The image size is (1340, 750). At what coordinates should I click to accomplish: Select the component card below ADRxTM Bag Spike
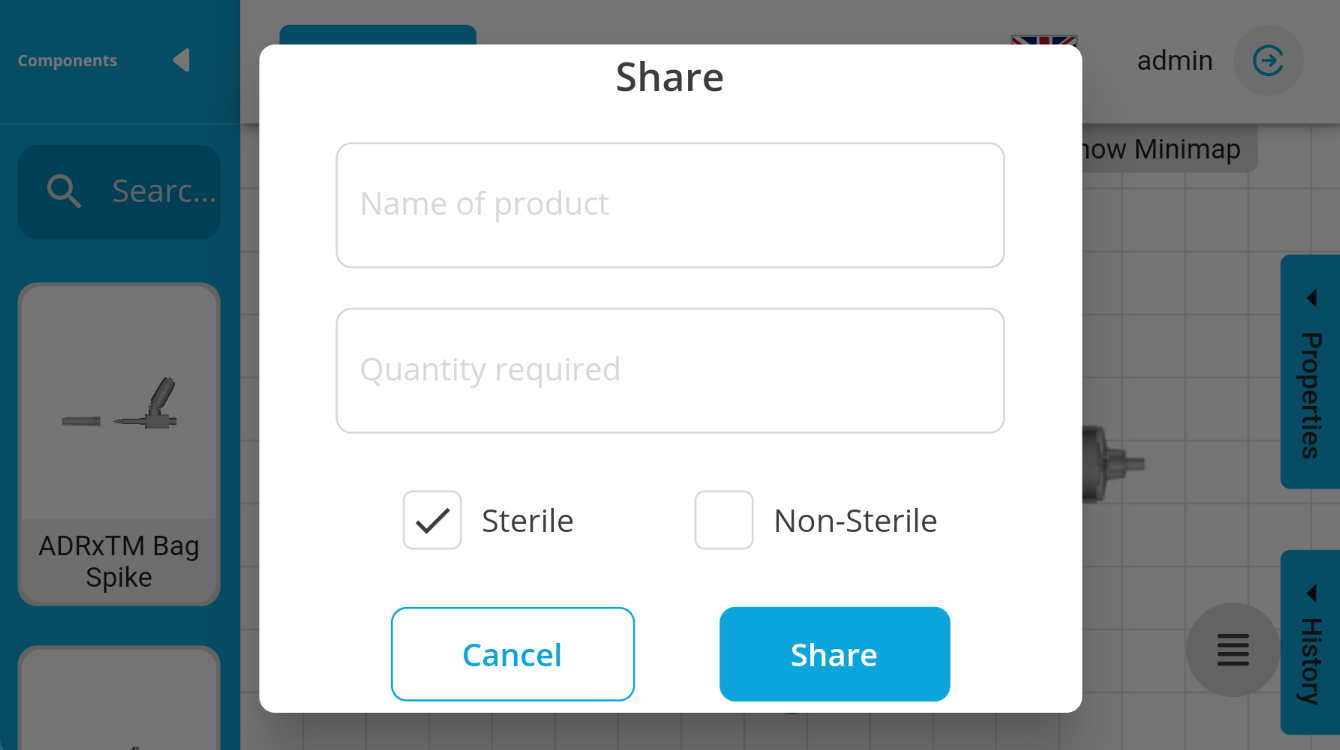click(x=119, y=700)
